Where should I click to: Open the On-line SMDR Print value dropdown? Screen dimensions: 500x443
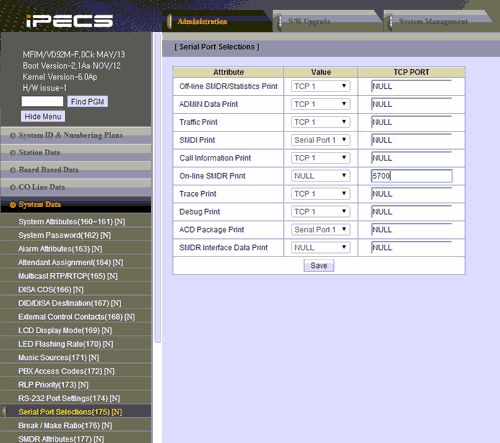320,176
